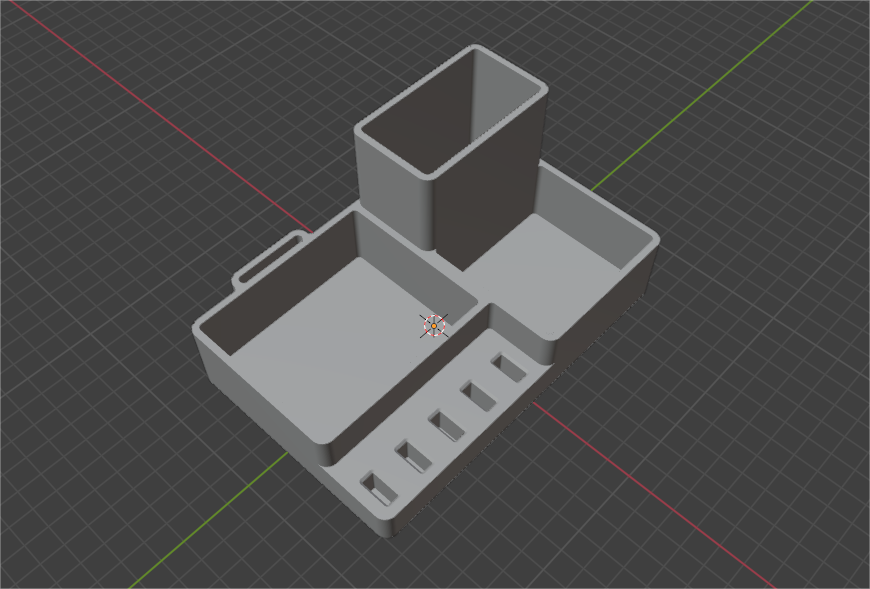Click the 3D cursor at the model center

433,325
